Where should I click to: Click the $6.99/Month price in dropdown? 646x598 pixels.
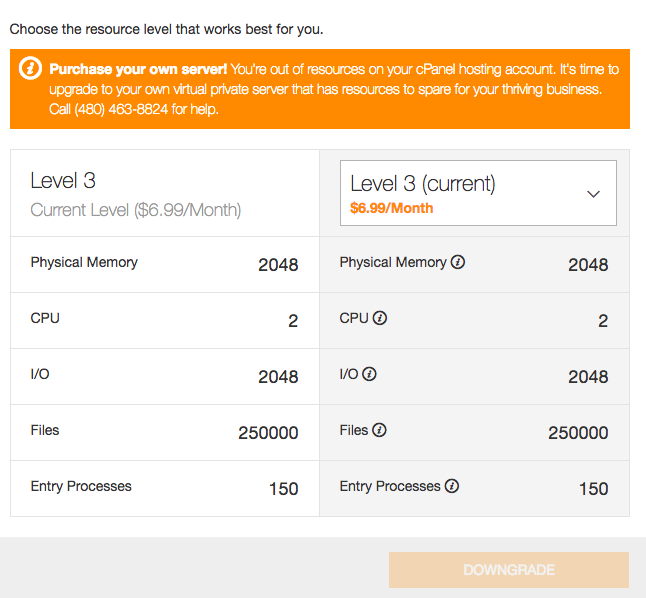391,208
